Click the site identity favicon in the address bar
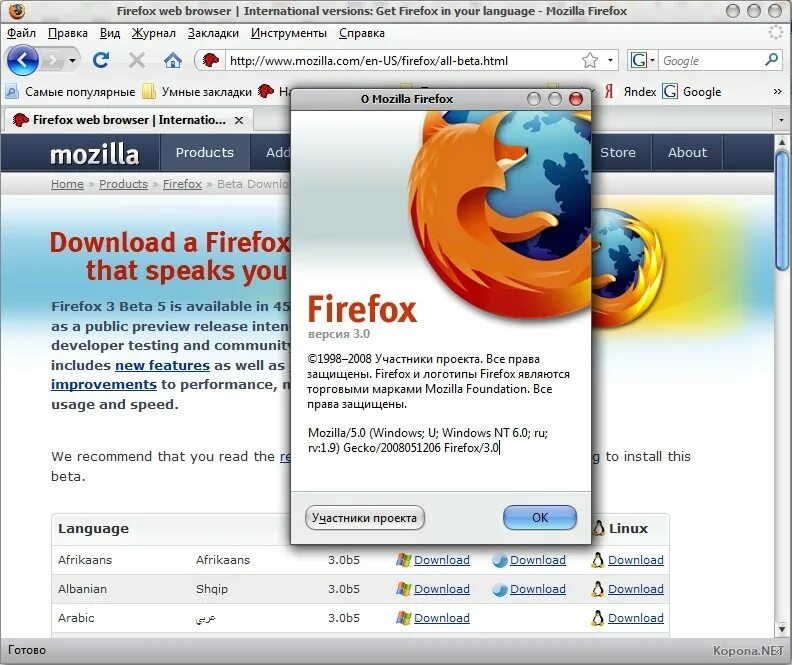Screen dimensions: 792x665 pyautogui.click(x=211, y=61)
